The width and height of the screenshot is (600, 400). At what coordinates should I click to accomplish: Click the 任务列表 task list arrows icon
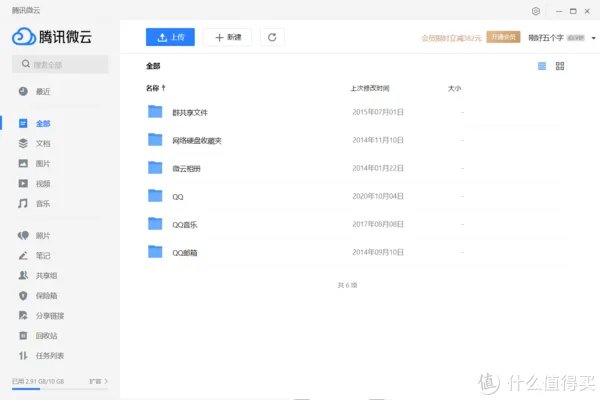(23, 356)
